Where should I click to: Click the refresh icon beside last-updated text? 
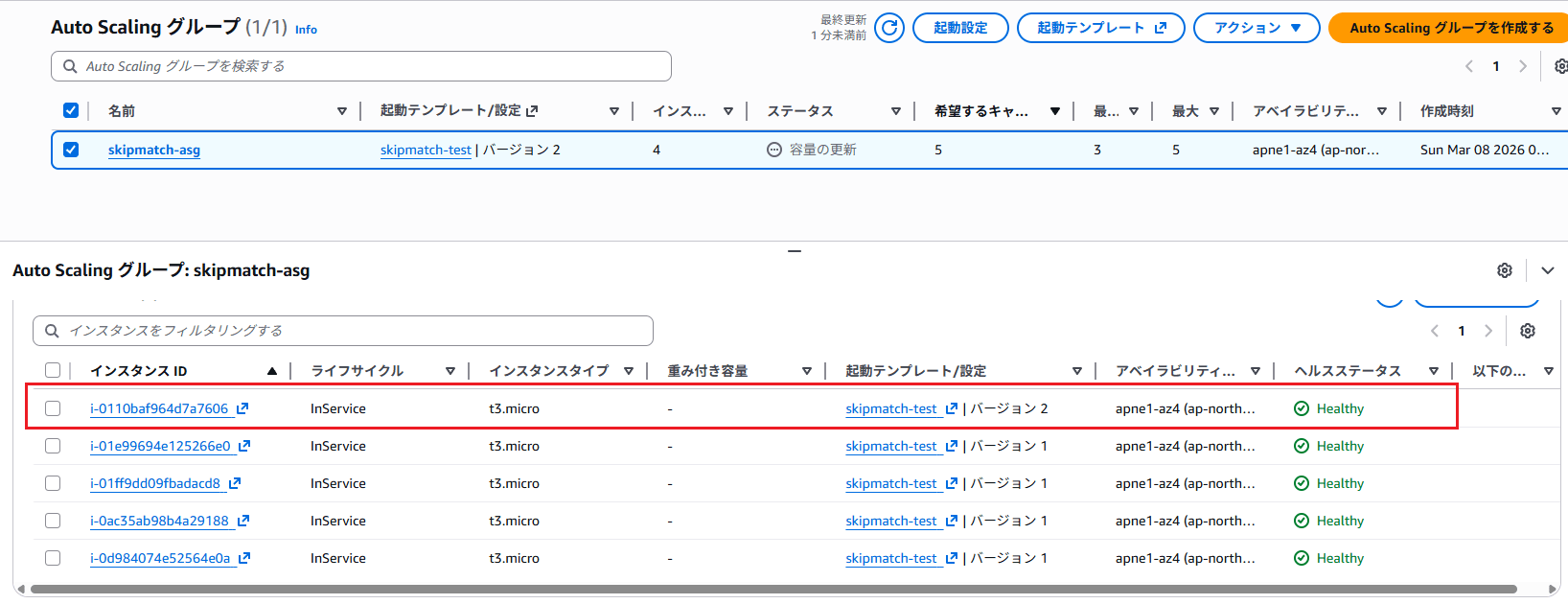point(888,28)
